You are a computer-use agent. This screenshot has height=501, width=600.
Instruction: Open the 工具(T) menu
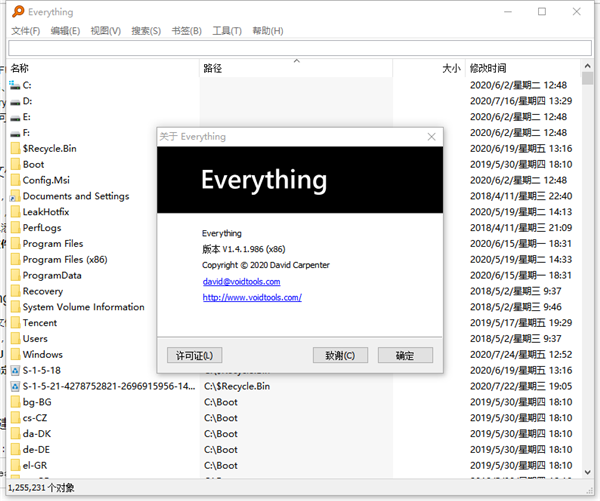pos(227,31)
